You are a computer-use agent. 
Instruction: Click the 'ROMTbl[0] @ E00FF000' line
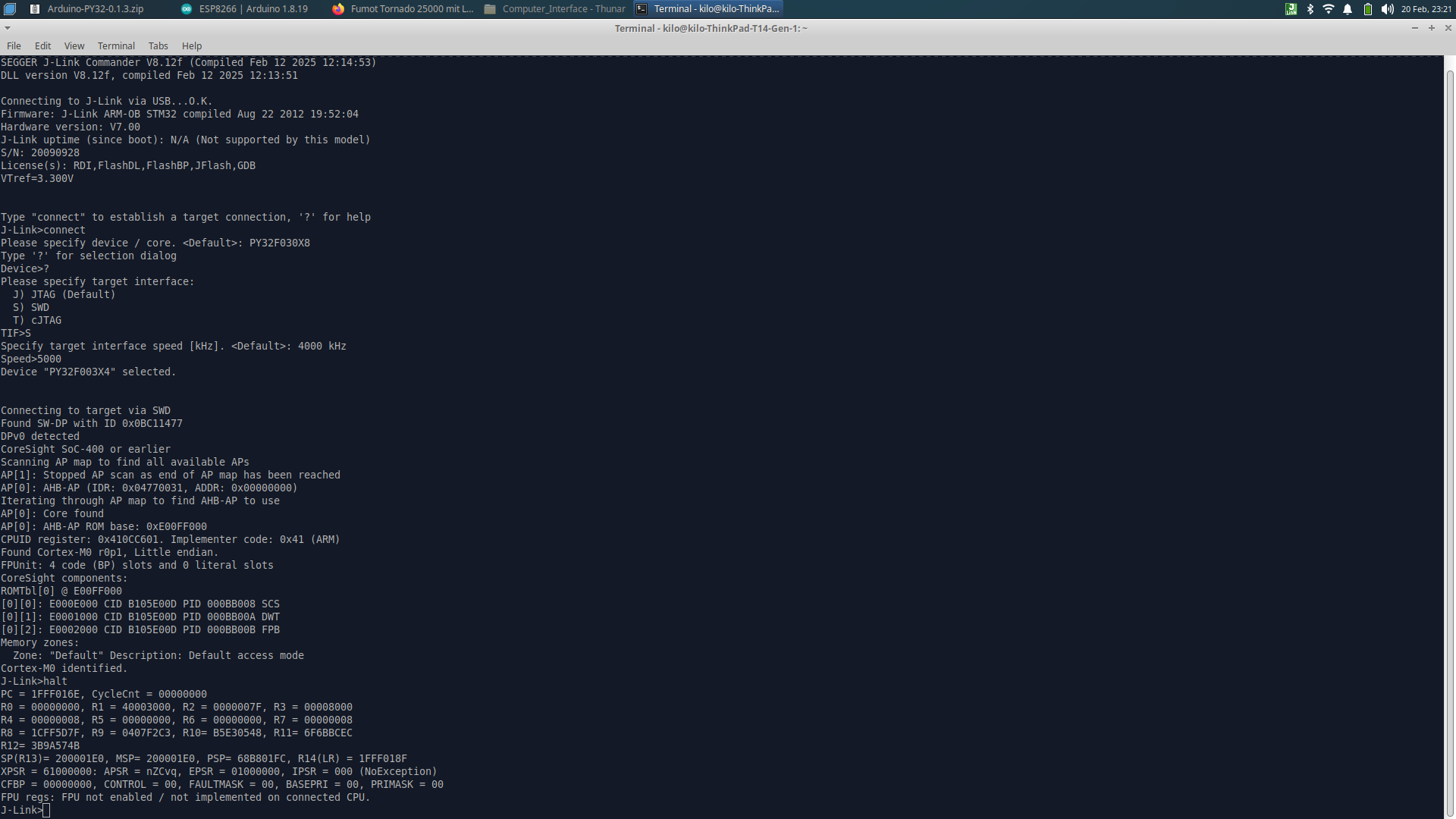pyautogui.click(x=61, y=591)
